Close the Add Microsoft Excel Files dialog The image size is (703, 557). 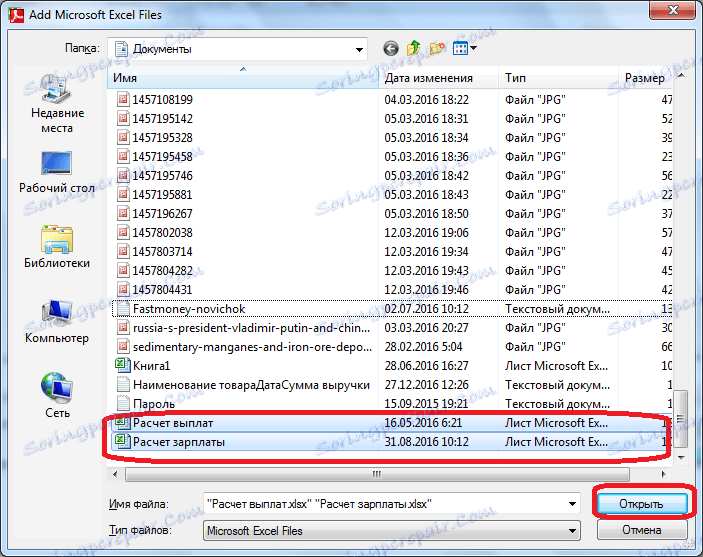pyautogui.click(x=673, y=10)
